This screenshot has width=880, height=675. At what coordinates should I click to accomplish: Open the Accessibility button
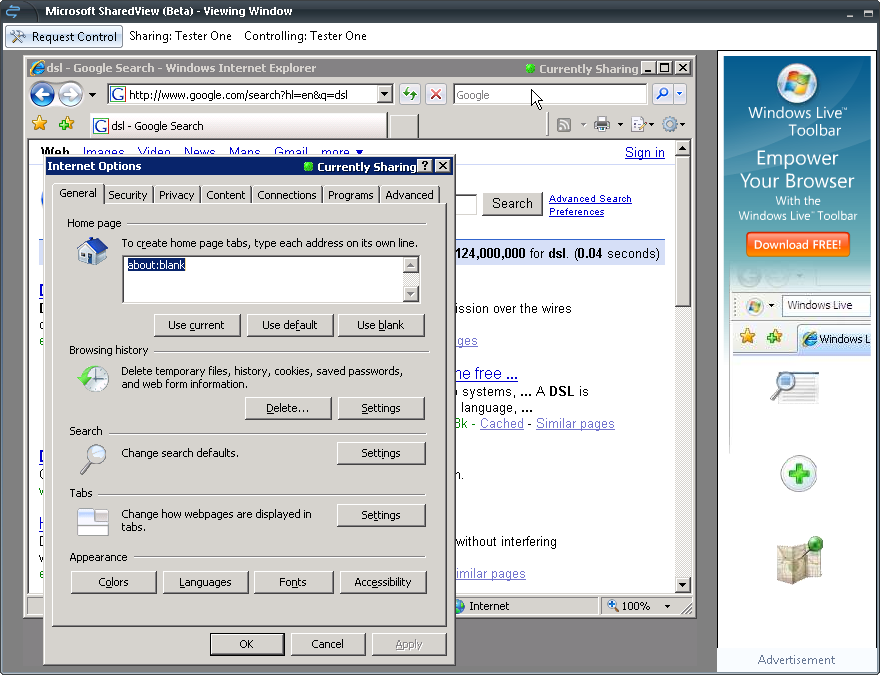coord(383,582)
